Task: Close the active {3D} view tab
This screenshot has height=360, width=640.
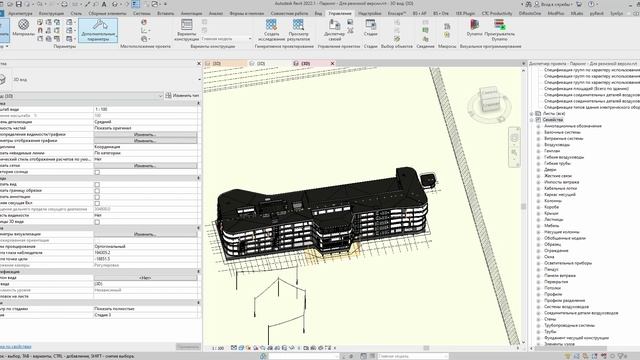Action: (x=332, y=64)
